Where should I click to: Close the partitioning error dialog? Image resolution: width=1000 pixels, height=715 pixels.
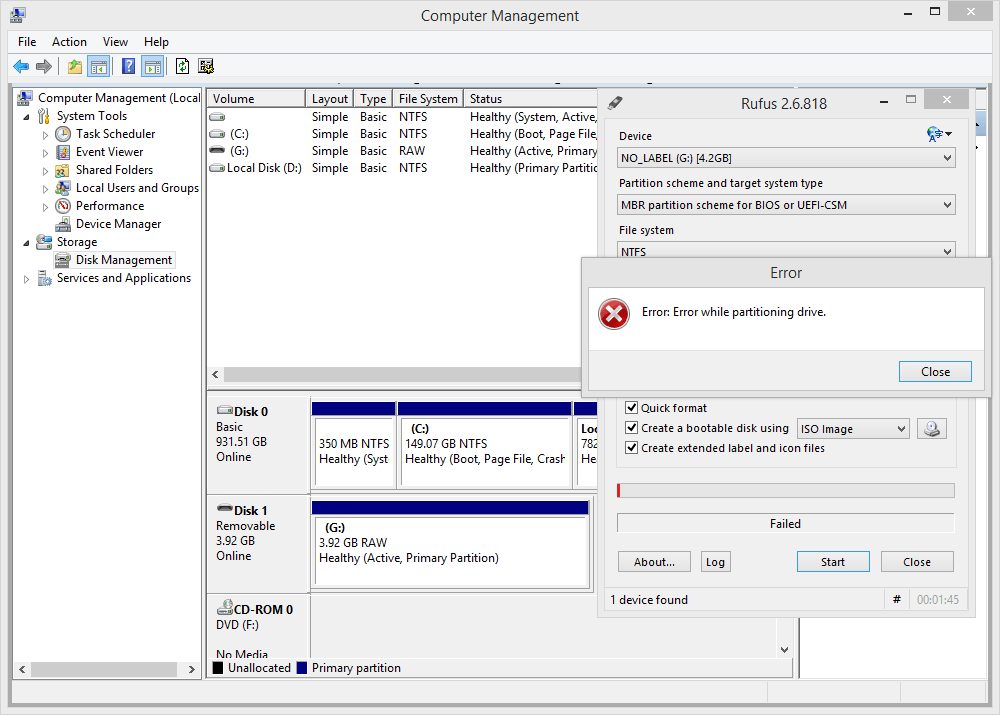[934, 371]
